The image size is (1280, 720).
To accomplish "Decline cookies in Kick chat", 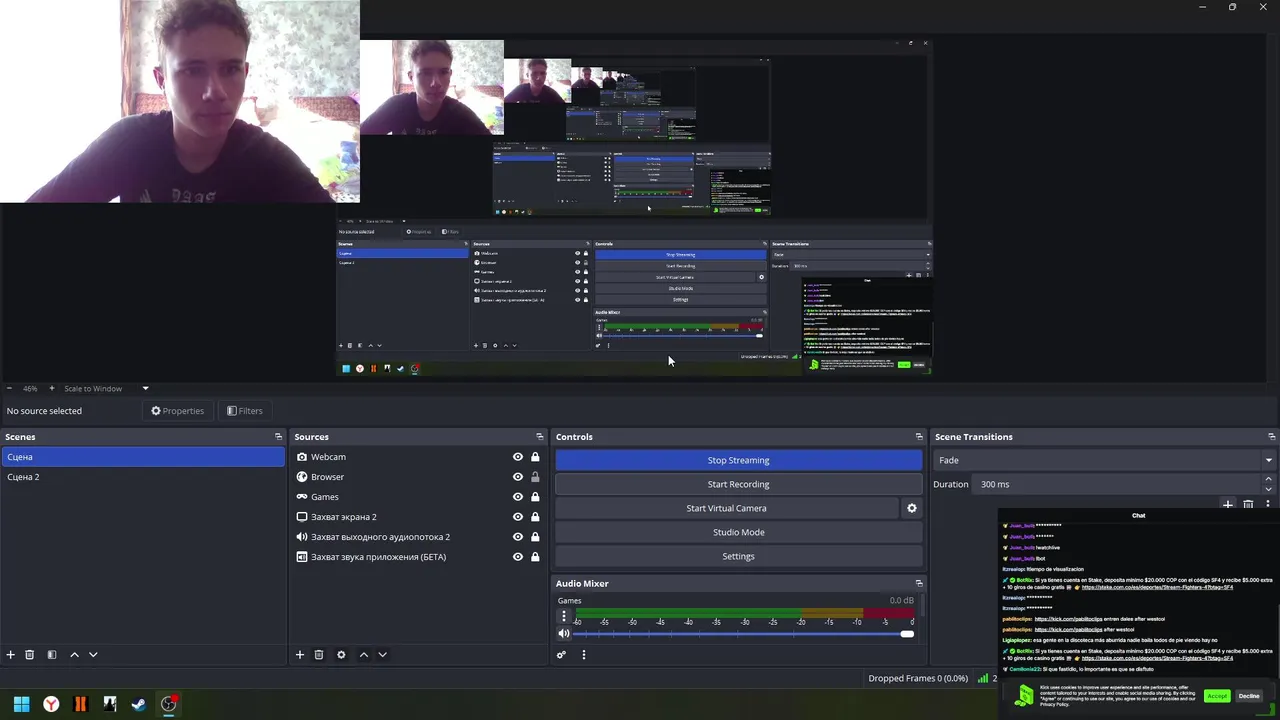I will pos(1249,696).
